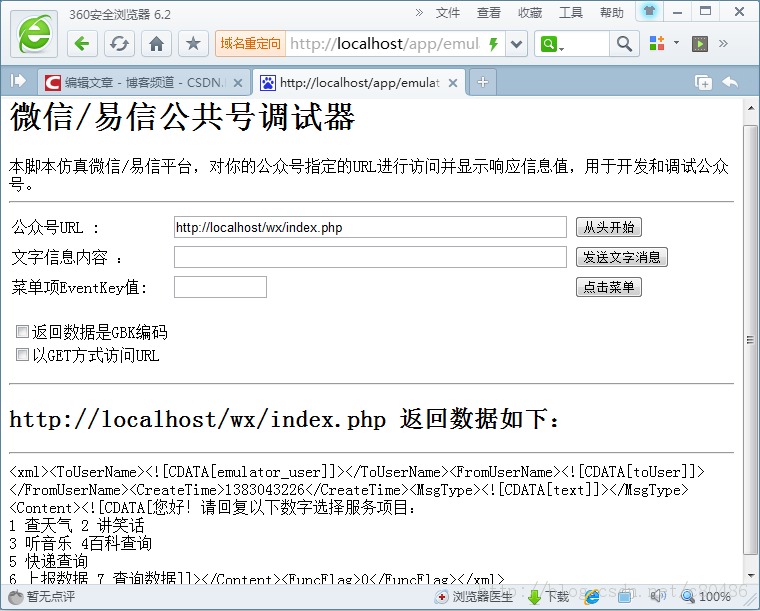Click the screenshot window icon in status bar
The width and height of the screenshot is (760, 611).
(x=625, y=597)
